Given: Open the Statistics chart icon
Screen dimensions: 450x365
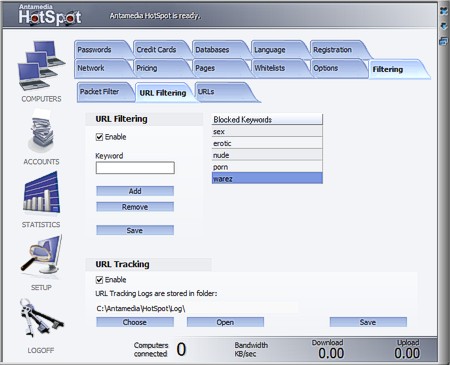Looking at the screenshot, I should [x=42, y=192].
